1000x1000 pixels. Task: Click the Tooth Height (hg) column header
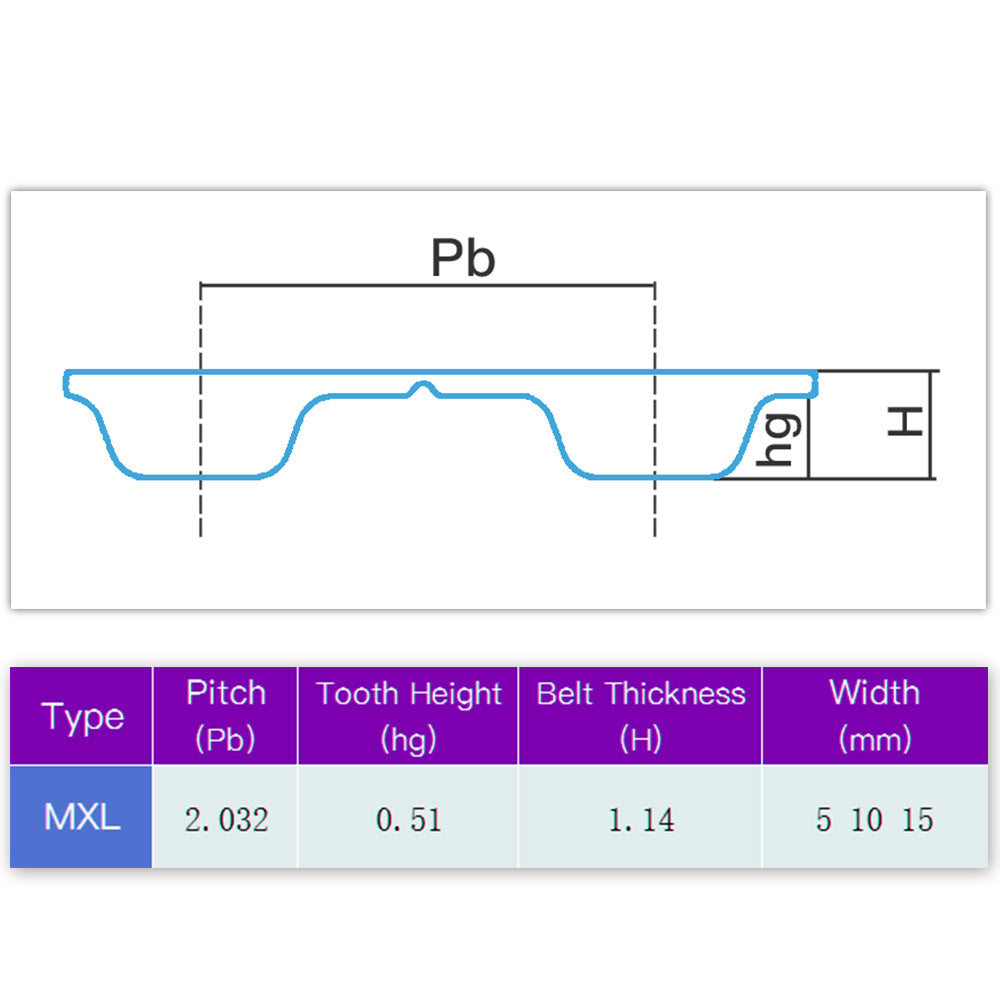tap(408, 716)
